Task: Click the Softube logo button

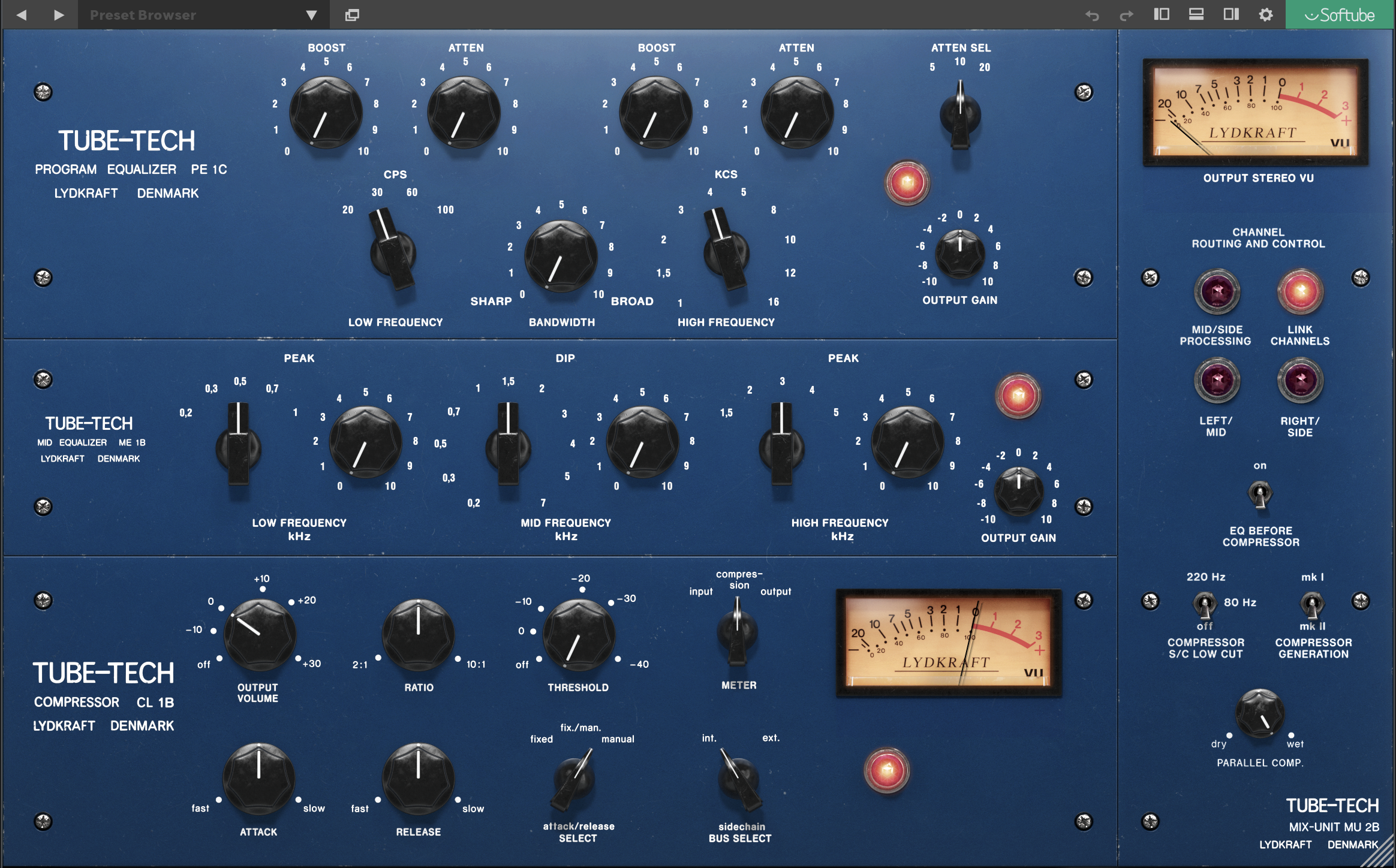Action: click(1340, 14)
